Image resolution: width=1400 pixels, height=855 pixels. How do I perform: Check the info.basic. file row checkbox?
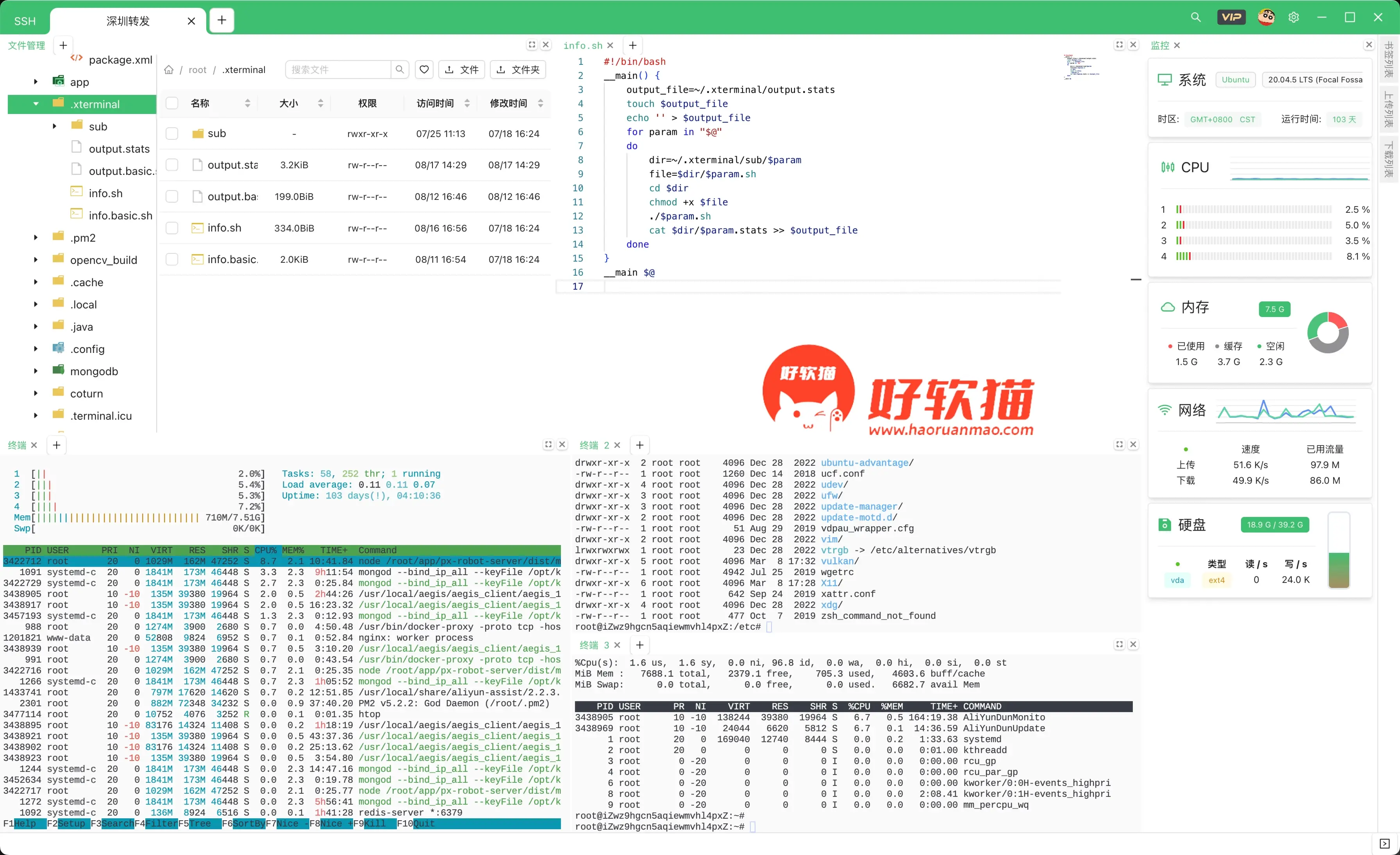click(x=171, y=260)
